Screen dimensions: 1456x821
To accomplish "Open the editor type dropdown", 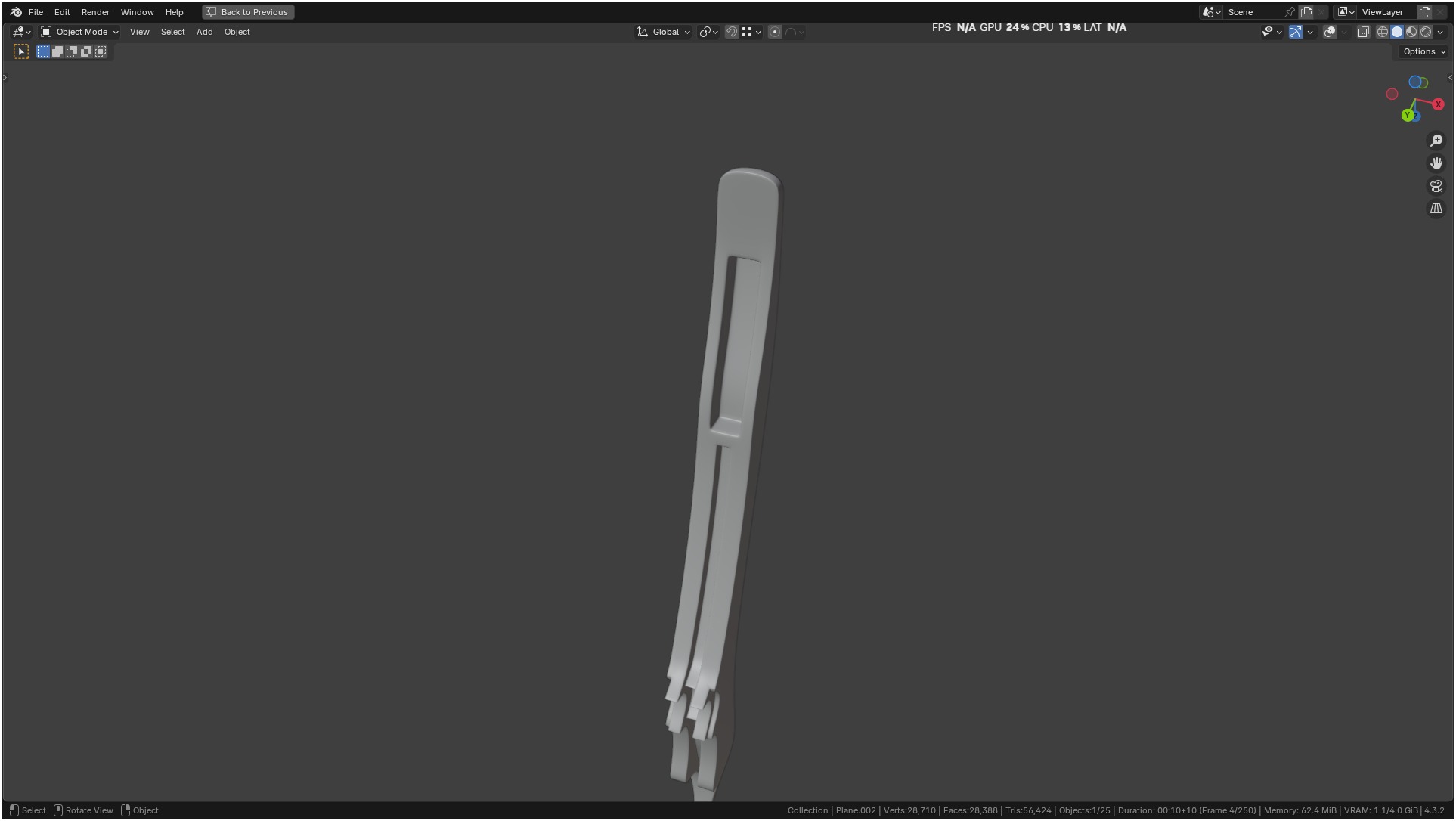I will (21, 32).
